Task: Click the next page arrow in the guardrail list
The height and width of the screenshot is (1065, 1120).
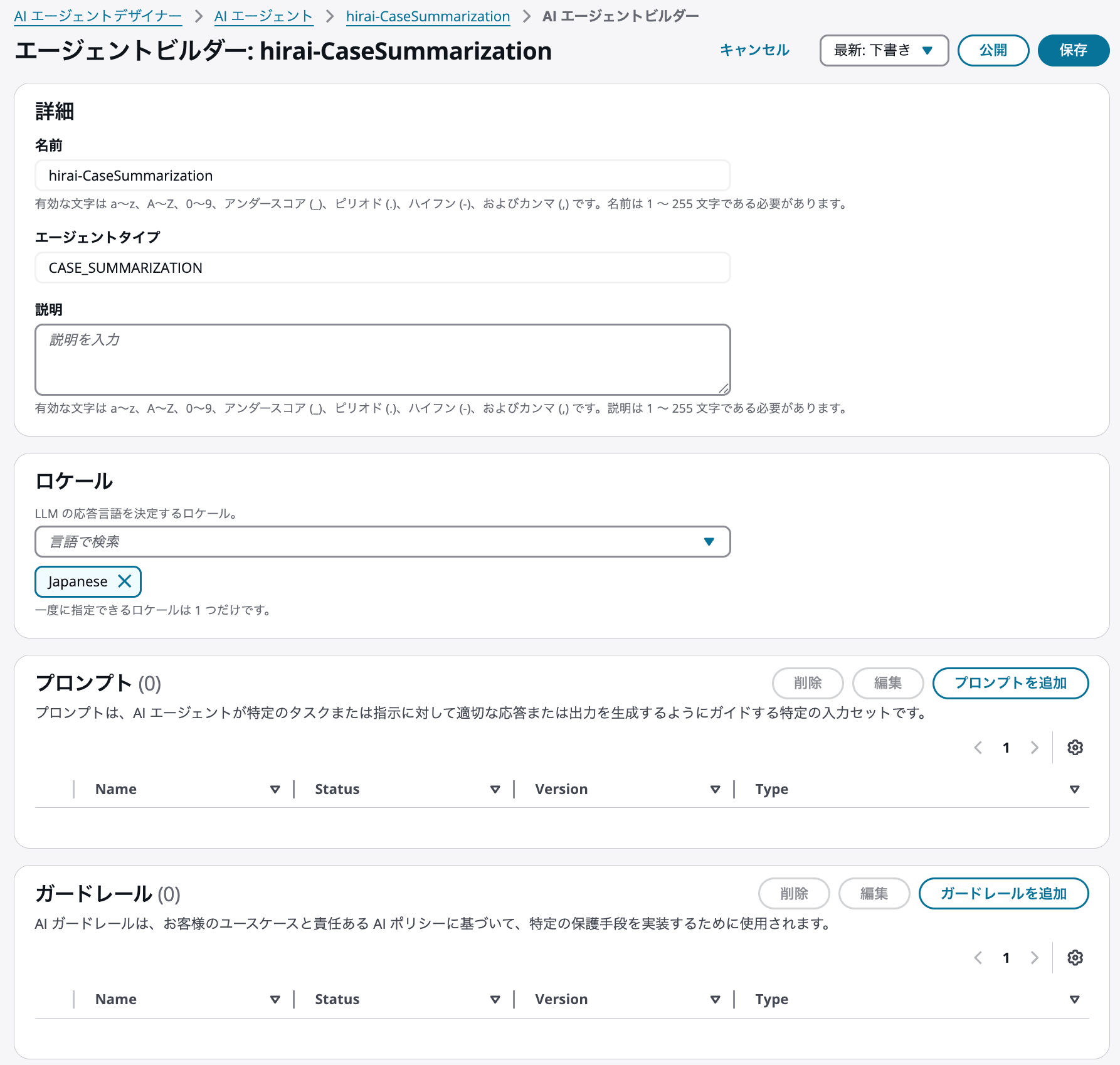Action: point(1035,958)
